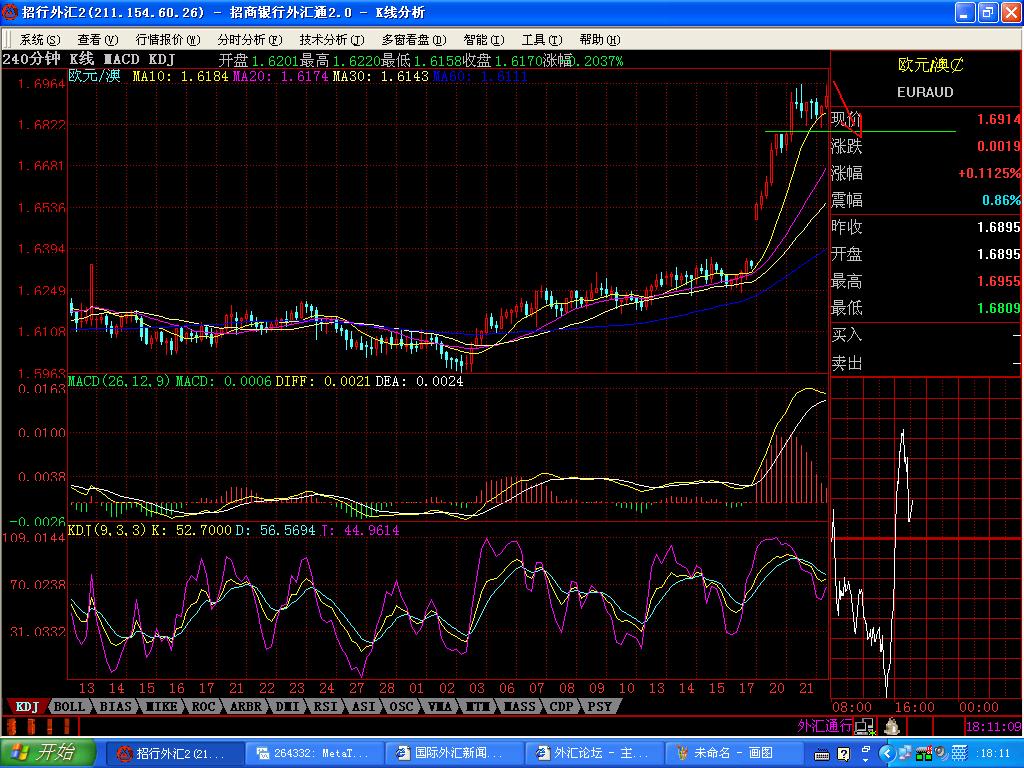Screen dimensions: 1024x768
Task: Switch to the MIKE indicator tab
Action: coord(161,707)
